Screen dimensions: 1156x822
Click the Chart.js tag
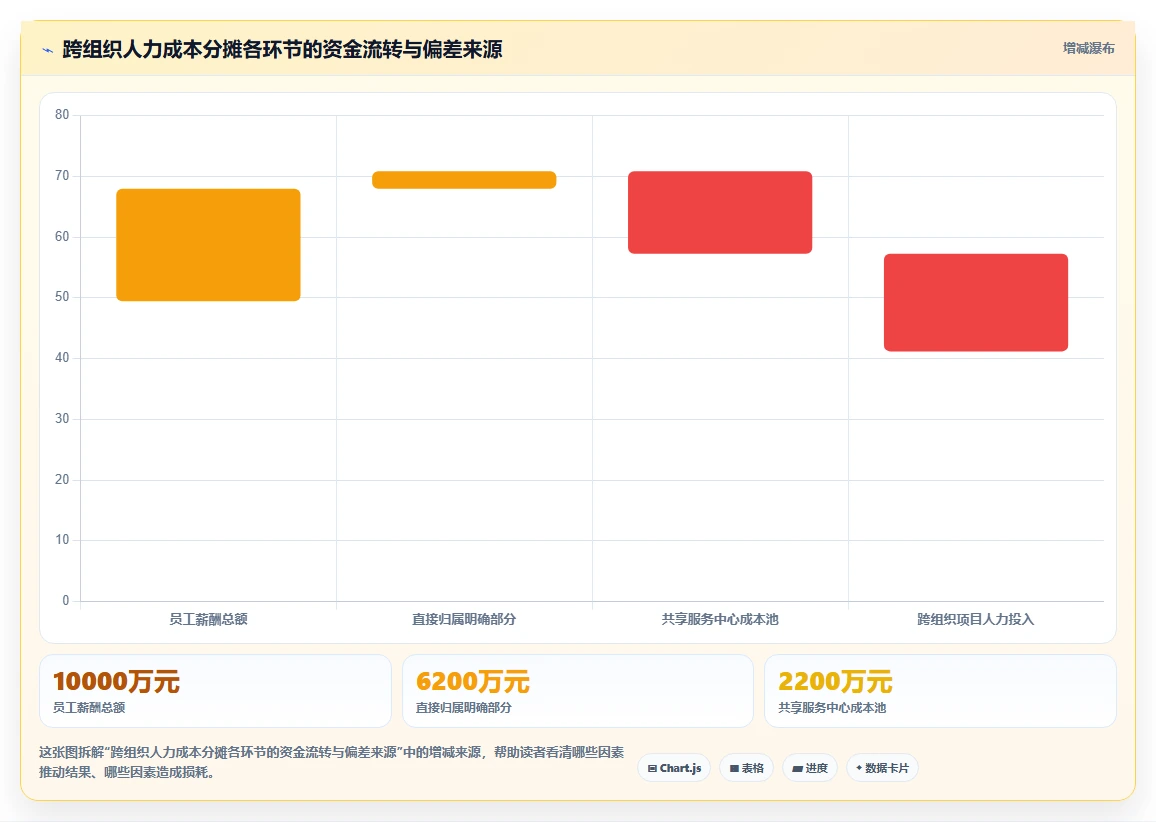[674, 768]
